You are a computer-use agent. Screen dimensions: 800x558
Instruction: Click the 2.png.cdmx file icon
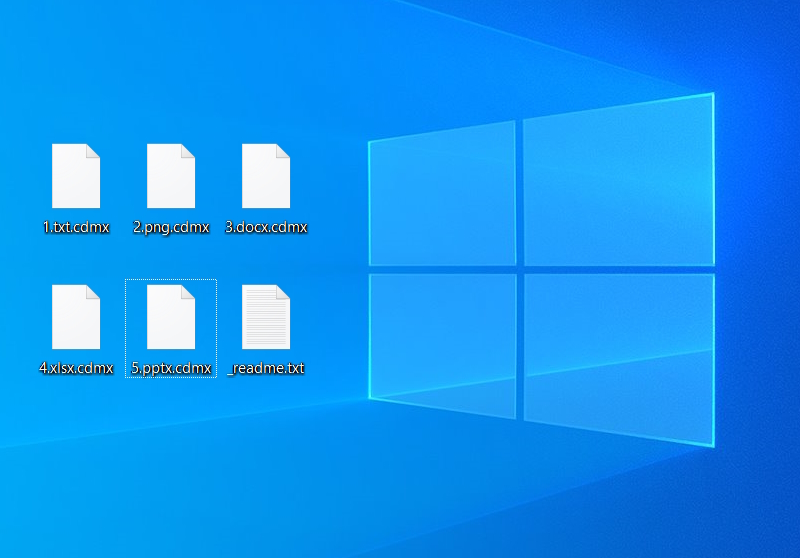click(171, 176)
